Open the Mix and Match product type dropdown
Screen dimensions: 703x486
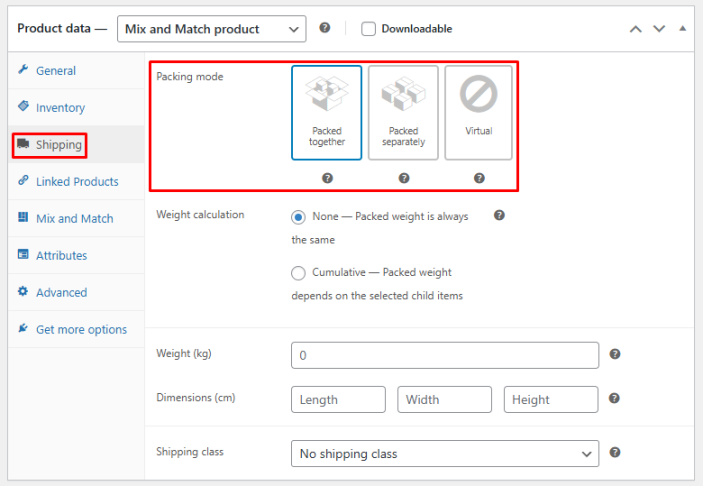pos(211,29)
